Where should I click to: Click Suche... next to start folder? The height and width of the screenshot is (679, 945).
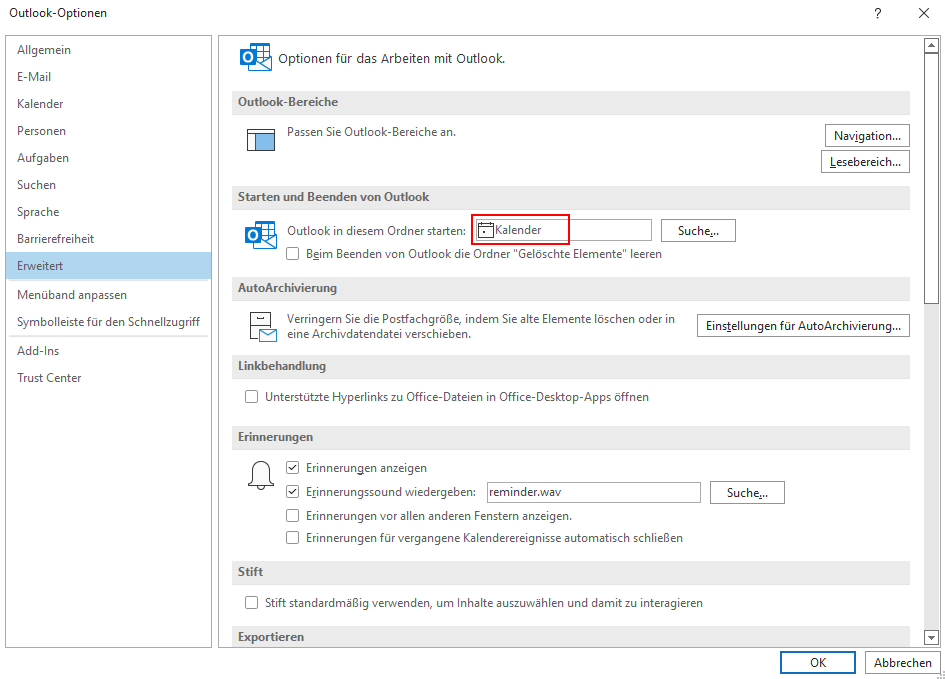point(698,231)
